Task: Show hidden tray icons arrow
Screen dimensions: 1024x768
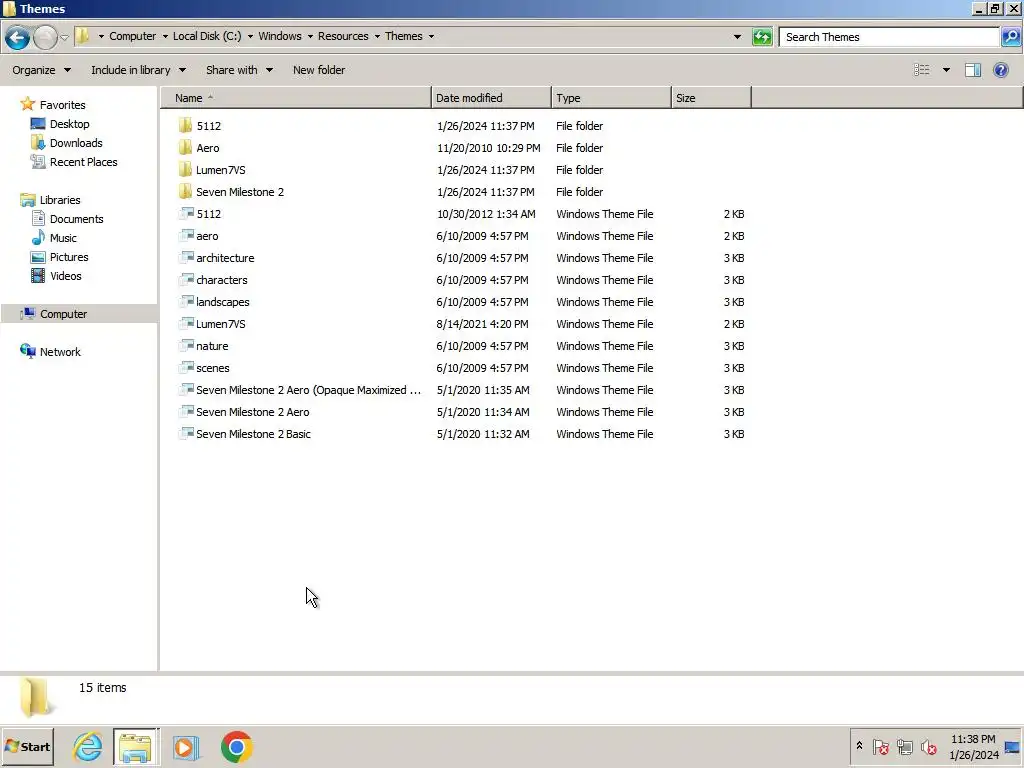Action: click(x=859, y=746)
